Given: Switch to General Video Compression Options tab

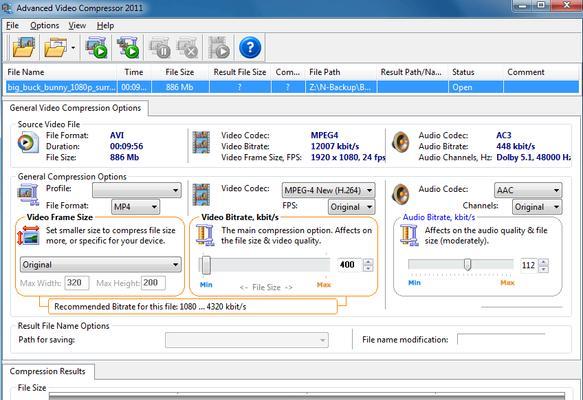Looking at the screenshot, I should 75,108.
